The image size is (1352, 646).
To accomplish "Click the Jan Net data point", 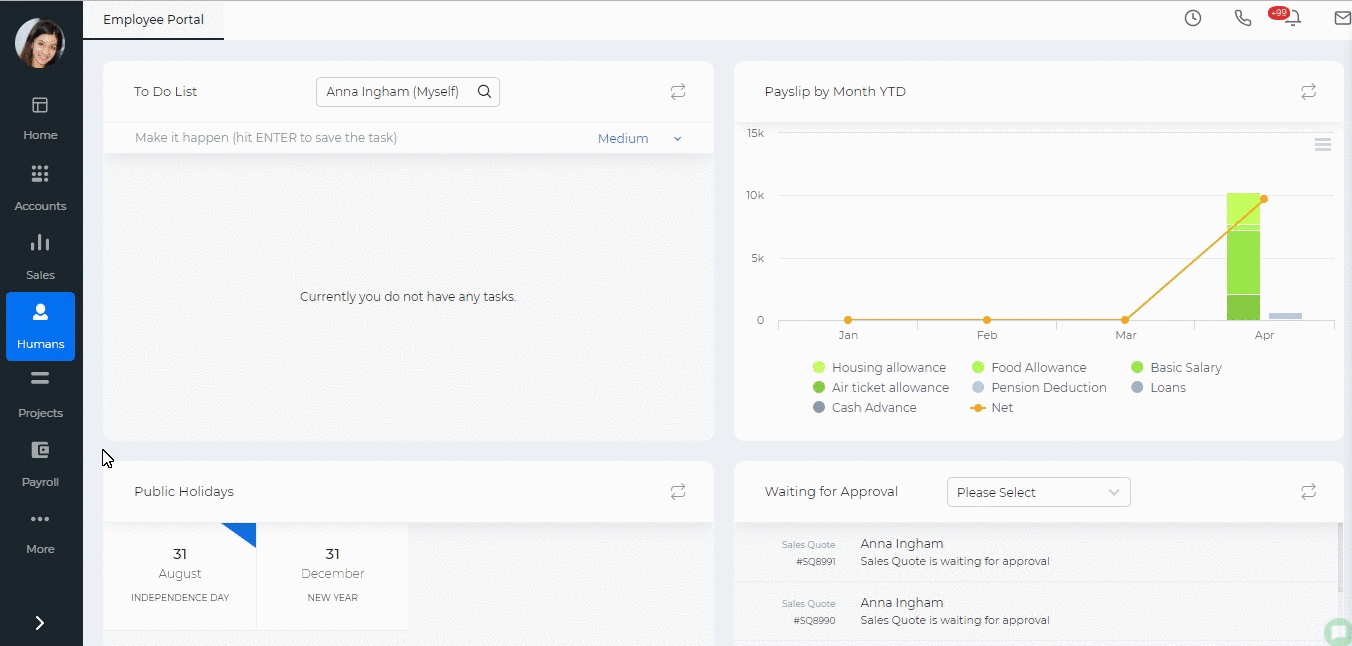I will (x=848, y=320).
